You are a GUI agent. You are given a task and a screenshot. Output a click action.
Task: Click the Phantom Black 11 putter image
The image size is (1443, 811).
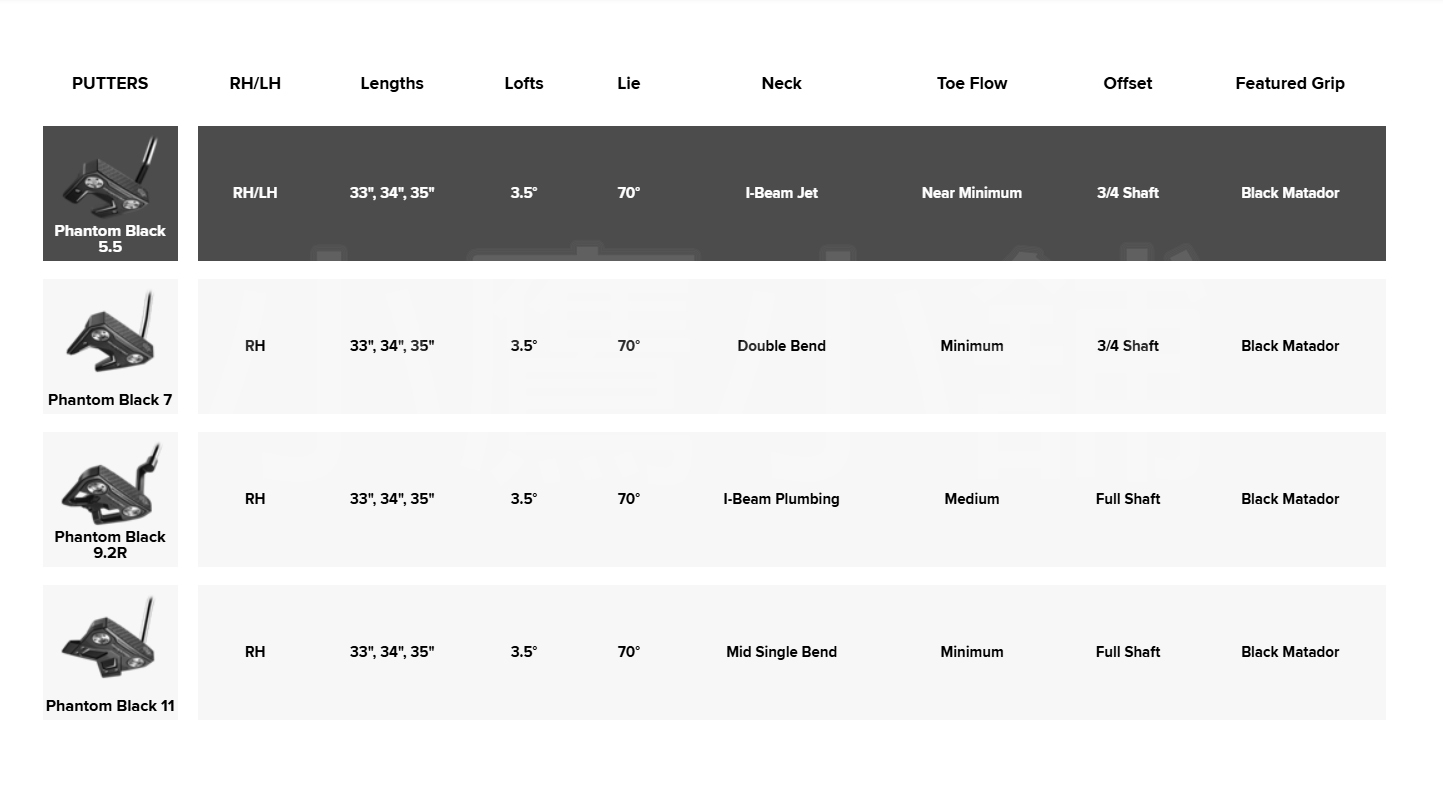coord(110,638)
